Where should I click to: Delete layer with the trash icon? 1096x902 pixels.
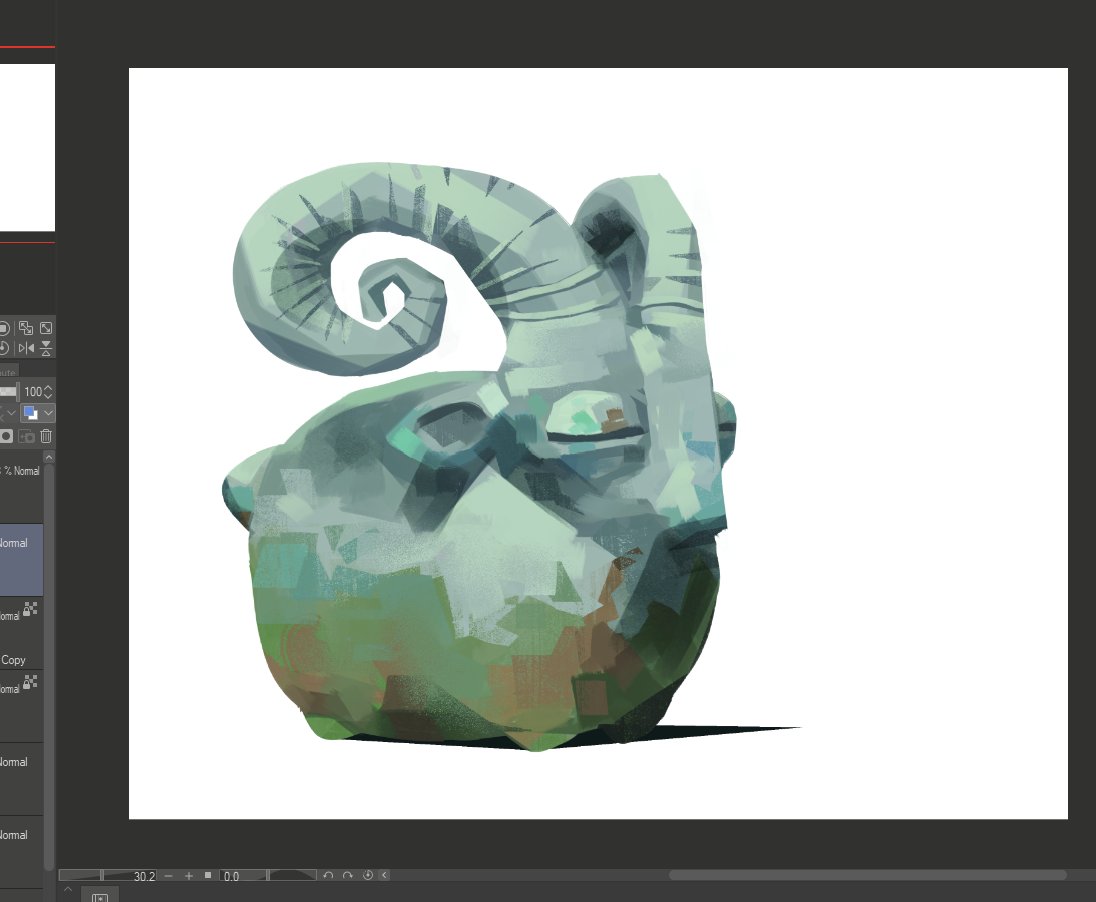tap(46, 436)
